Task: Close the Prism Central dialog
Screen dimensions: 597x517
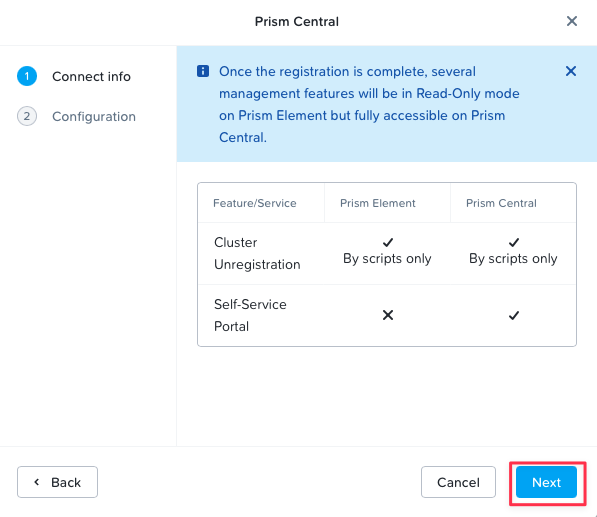Action: point(571,21)
